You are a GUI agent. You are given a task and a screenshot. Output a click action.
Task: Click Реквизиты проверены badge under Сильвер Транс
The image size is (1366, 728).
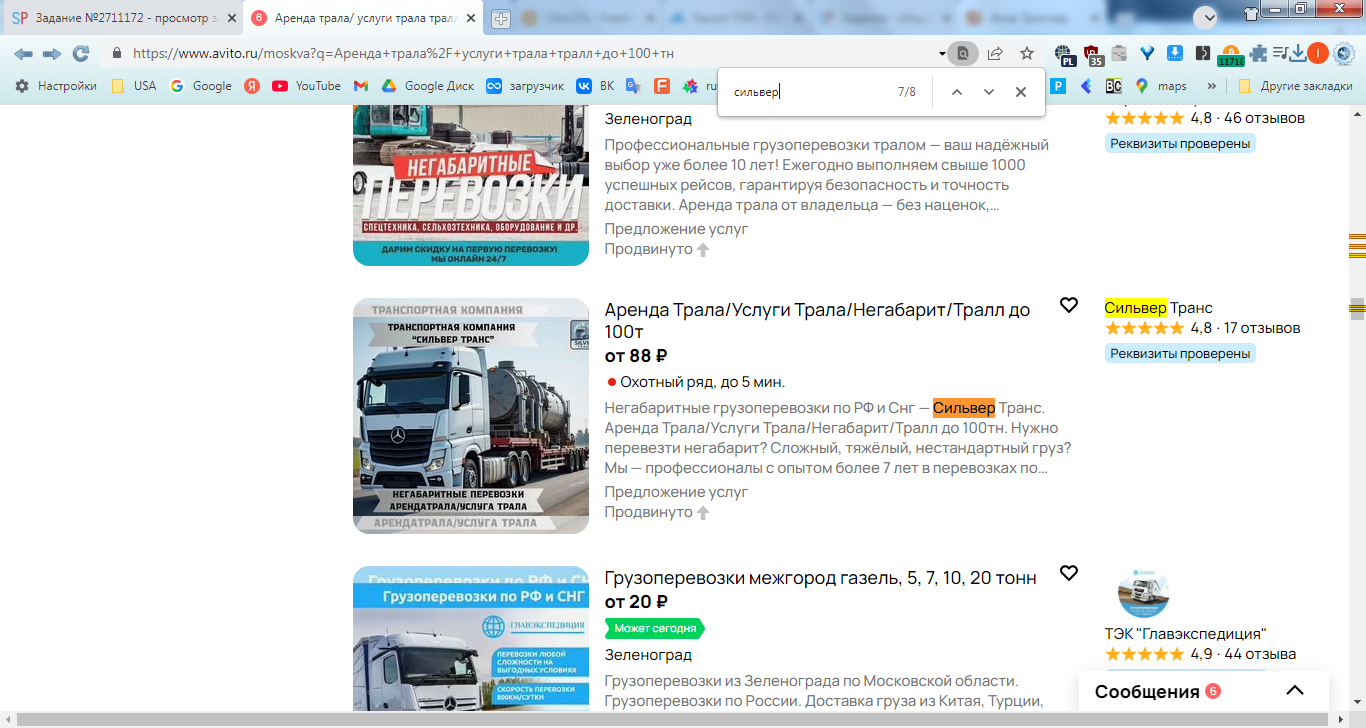(x=1180, y=353)
